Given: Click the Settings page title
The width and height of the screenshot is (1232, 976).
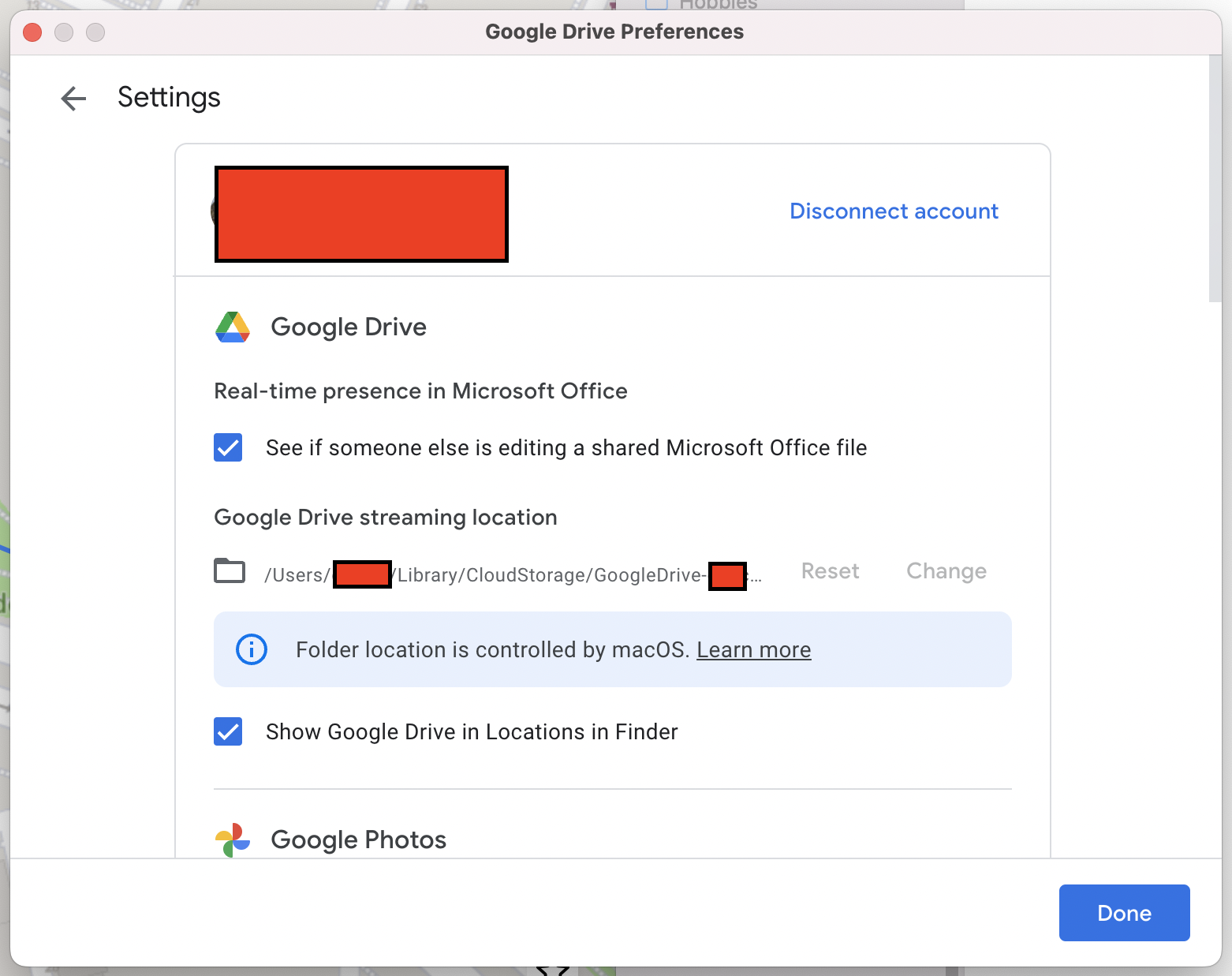Looking at the screenshot, I should click(x=169, y=98).
